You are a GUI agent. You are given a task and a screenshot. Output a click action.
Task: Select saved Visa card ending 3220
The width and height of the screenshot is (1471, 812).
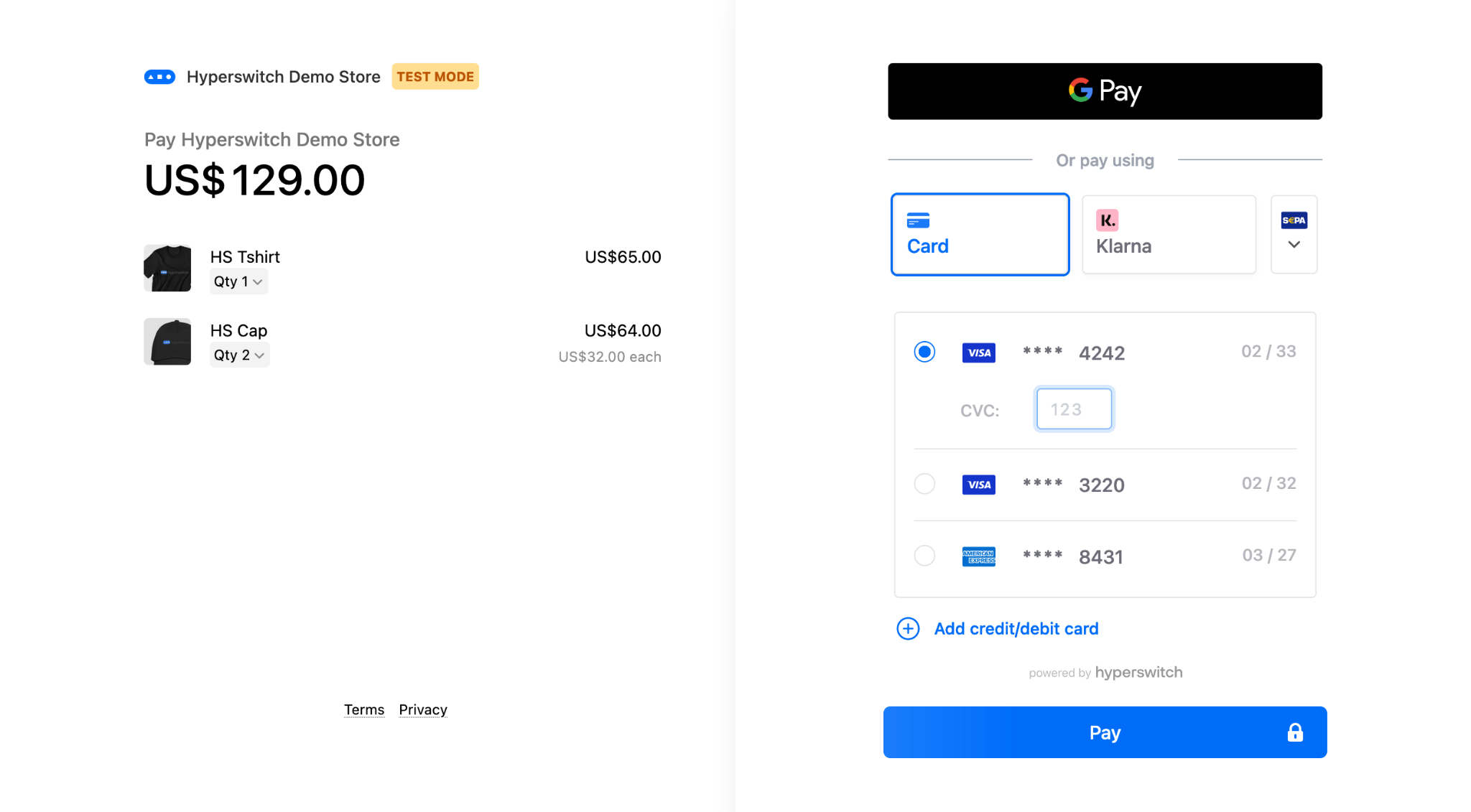pos(924,484)
